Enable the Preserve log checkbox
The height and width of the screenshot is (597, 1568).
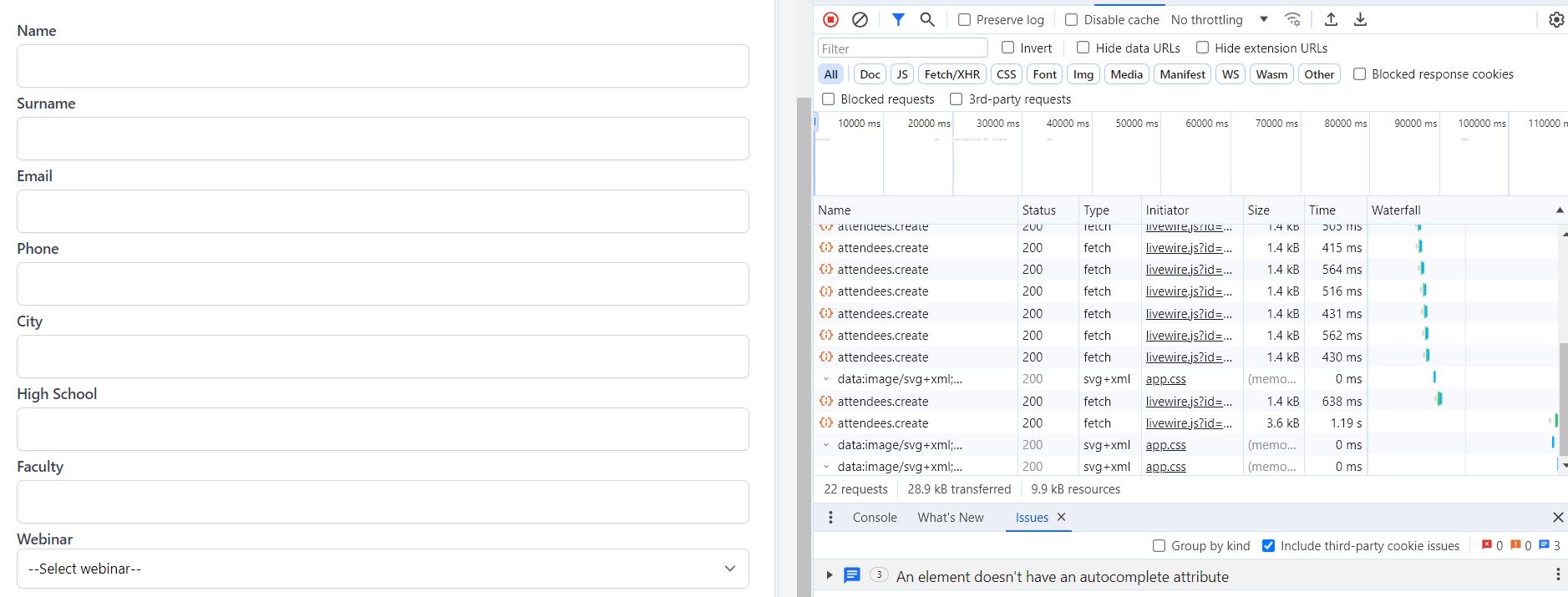(x=965, y=20)
